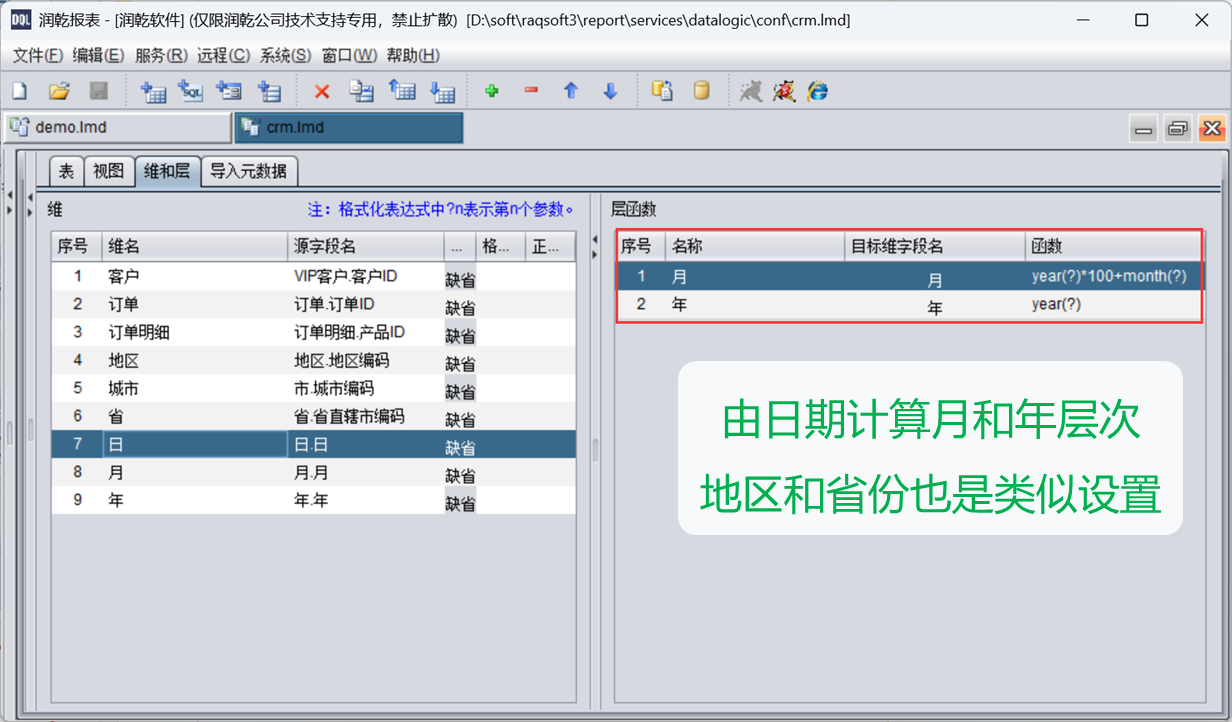
Task: Move row down with the blue down arrow
Action: pyautogui.click(x=610, y=91)
